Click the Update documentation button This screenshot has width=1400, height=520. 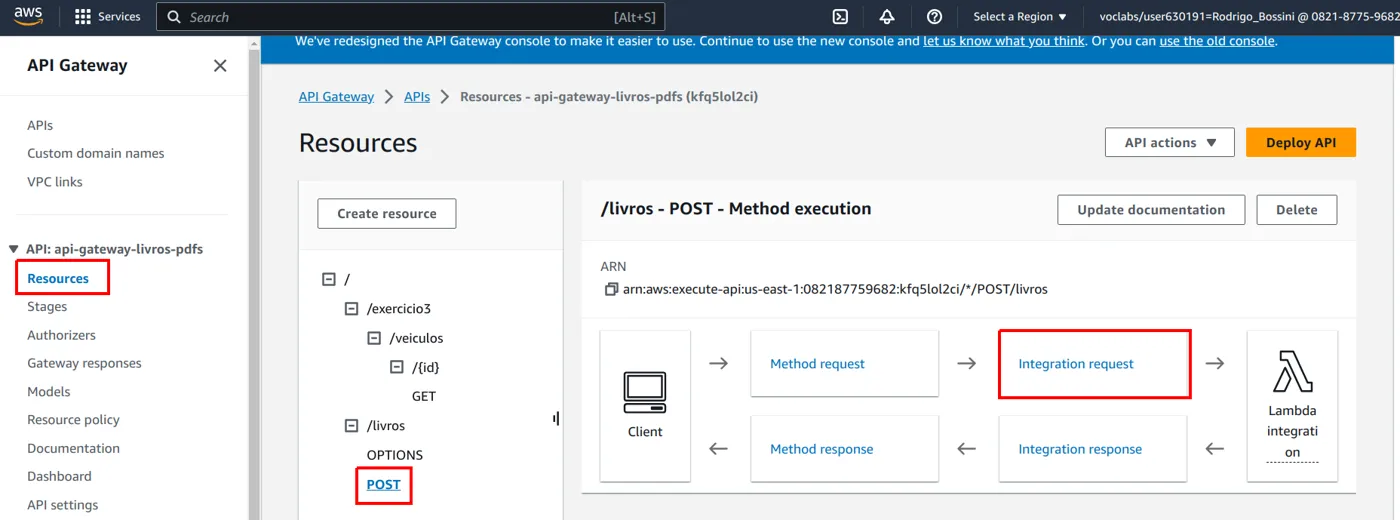tap(1151, 210)
